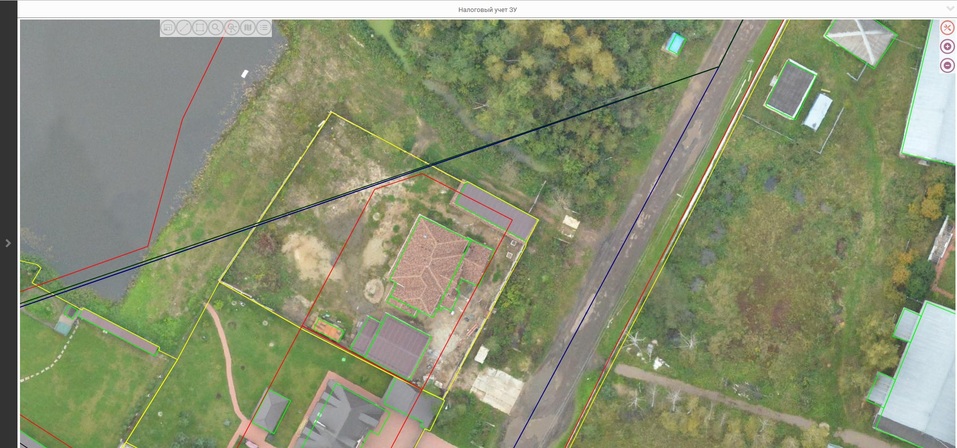
Task: Click the object identify tool beside magnifier
Action: 232,28
